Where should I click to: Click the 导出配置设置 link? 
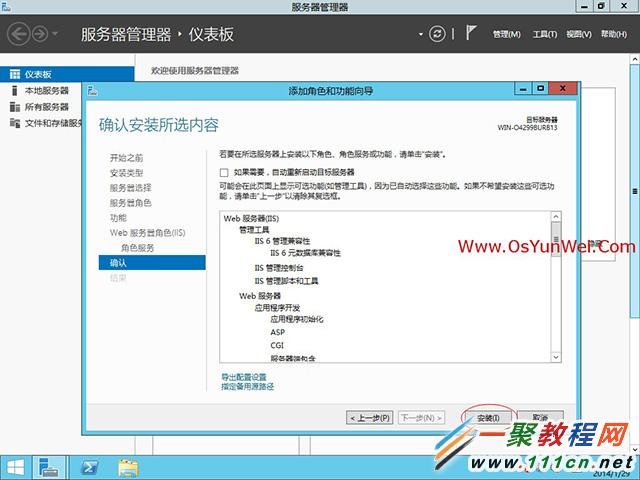tap(244, 377)
